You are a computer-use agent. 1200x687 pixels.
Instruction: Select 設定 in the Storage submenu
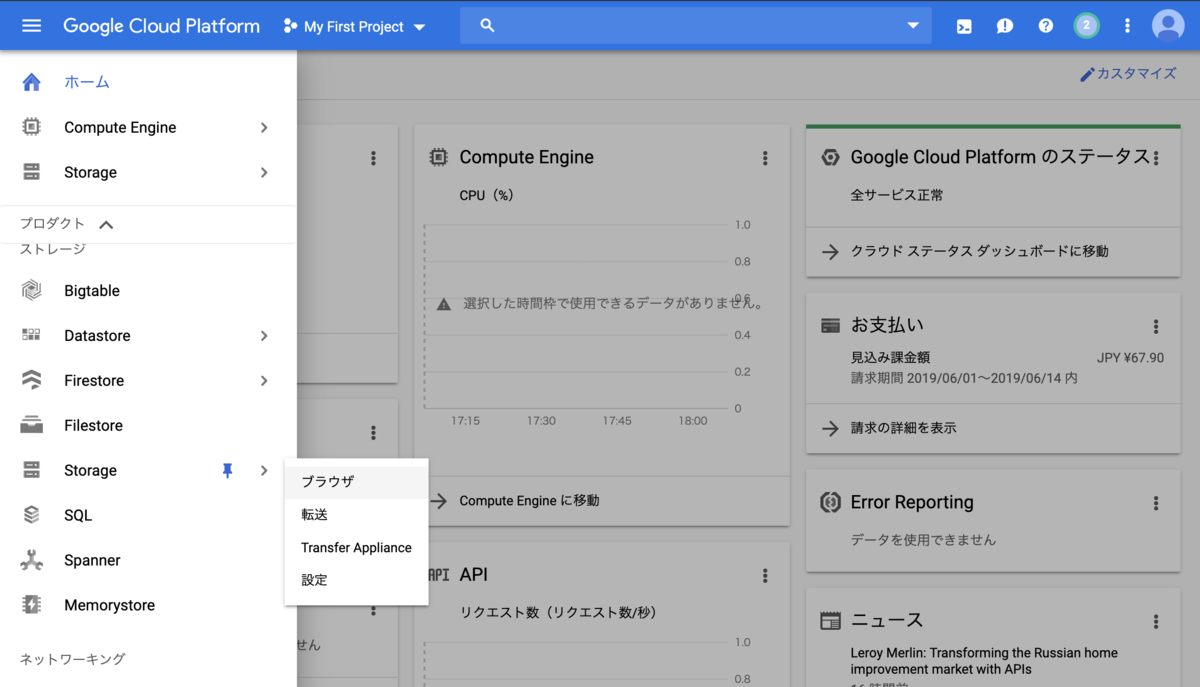[x=356, y=580]
